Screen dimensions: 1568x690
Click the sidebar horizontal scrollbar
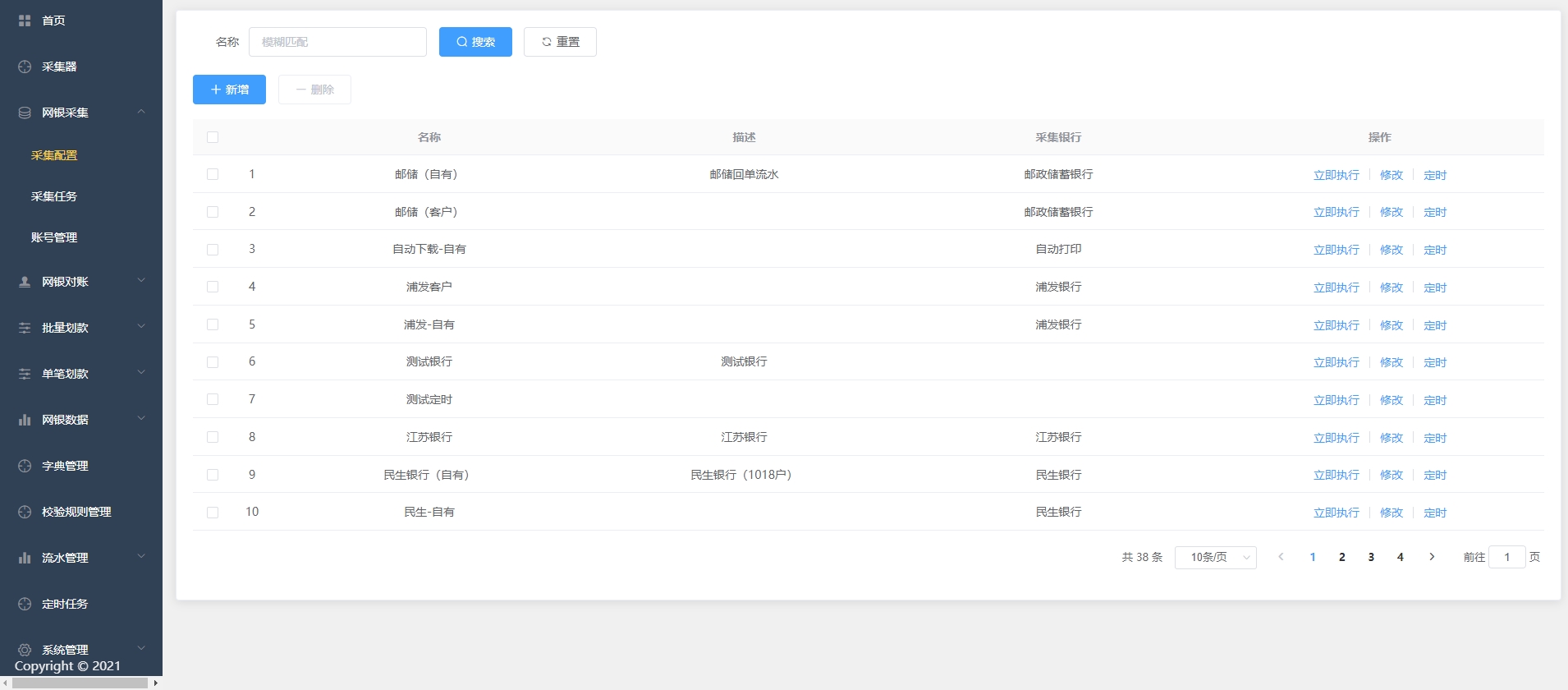tap(80, 683)
